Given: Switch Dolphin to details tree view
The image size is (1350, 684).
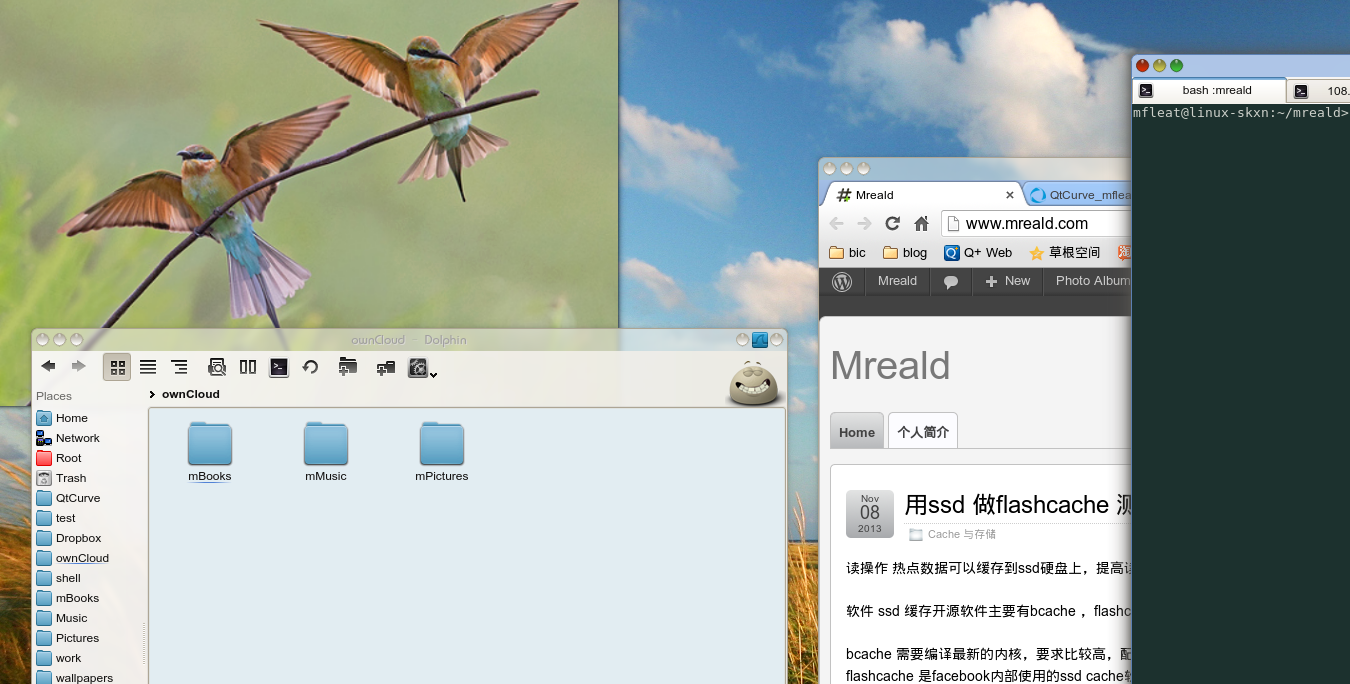Looking at the screenshot, I should pos(179,367).
